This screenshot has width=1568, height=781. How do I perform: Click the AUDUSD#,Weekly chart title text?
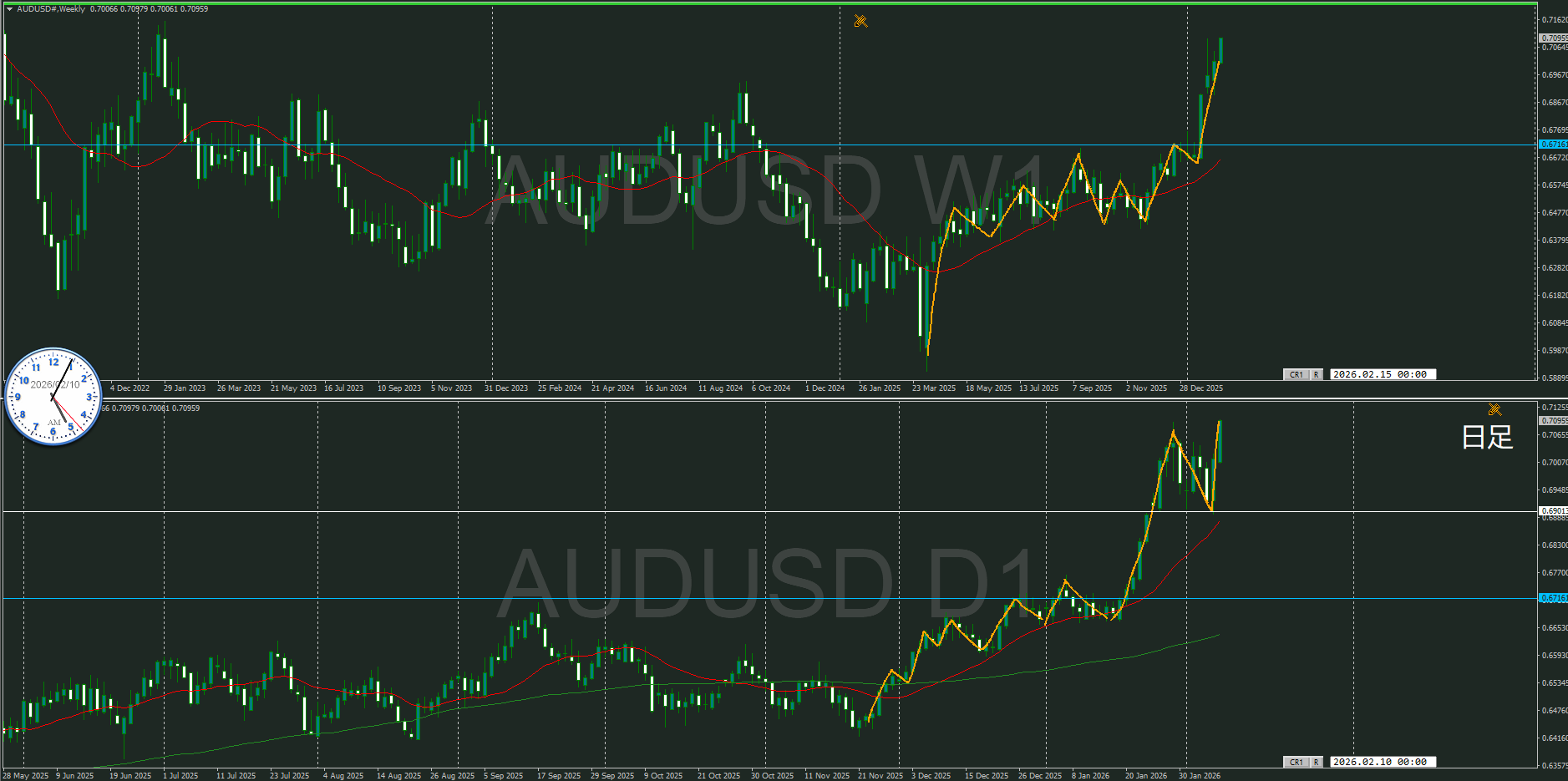[51, 9]
